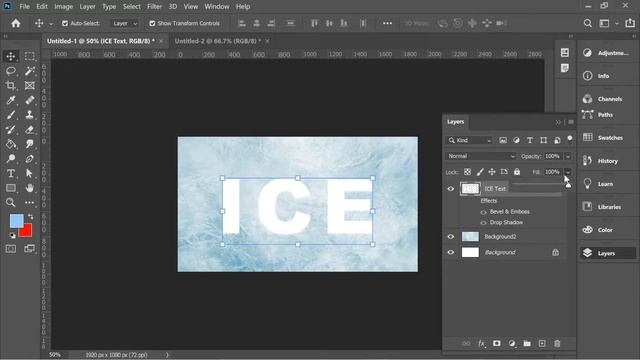The width and height of the screenshot is (640, 360).
Task: Open the Kind filter dropdown
Action: point(469,140)
